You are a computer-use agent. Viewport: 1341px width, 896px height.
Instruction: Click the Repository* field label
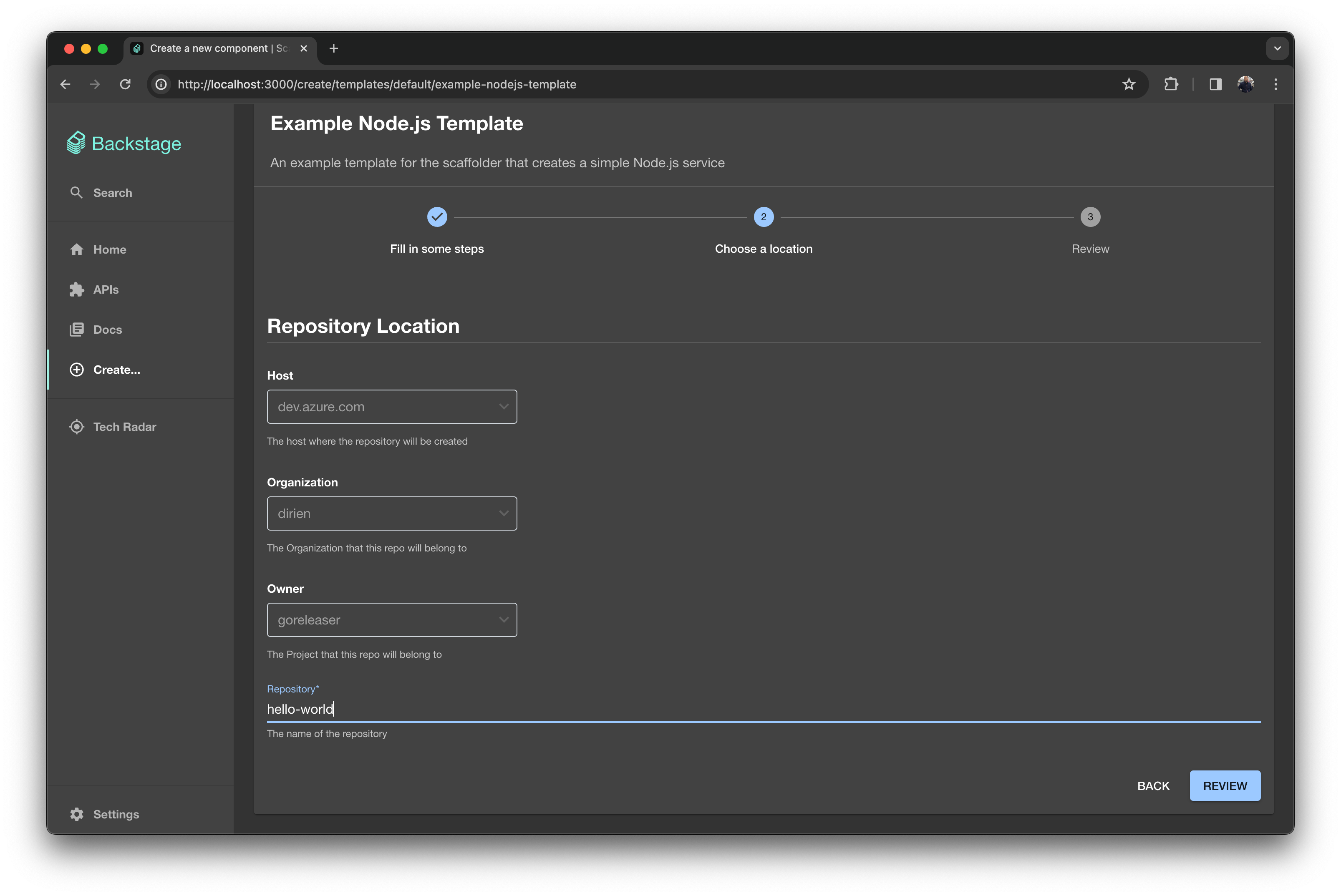point(292,689)
